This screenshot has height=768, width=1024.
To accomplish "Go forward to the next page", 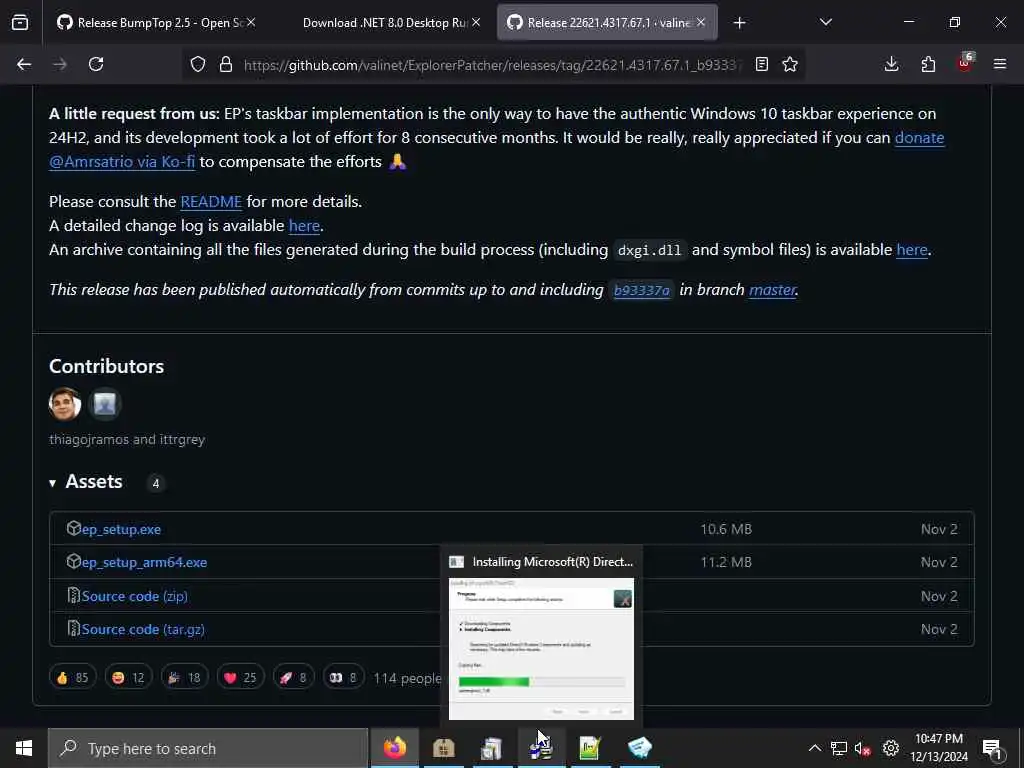I will 60,64.
